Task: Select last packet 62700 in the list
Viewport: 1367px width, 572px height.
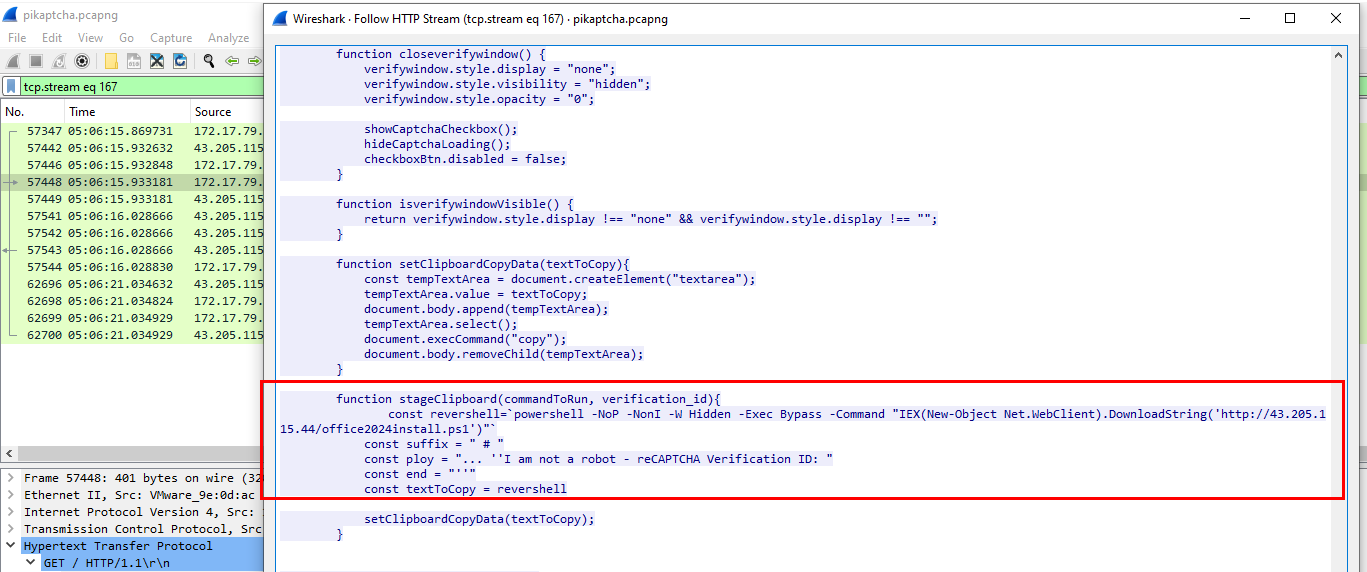Action: (131, 335)
